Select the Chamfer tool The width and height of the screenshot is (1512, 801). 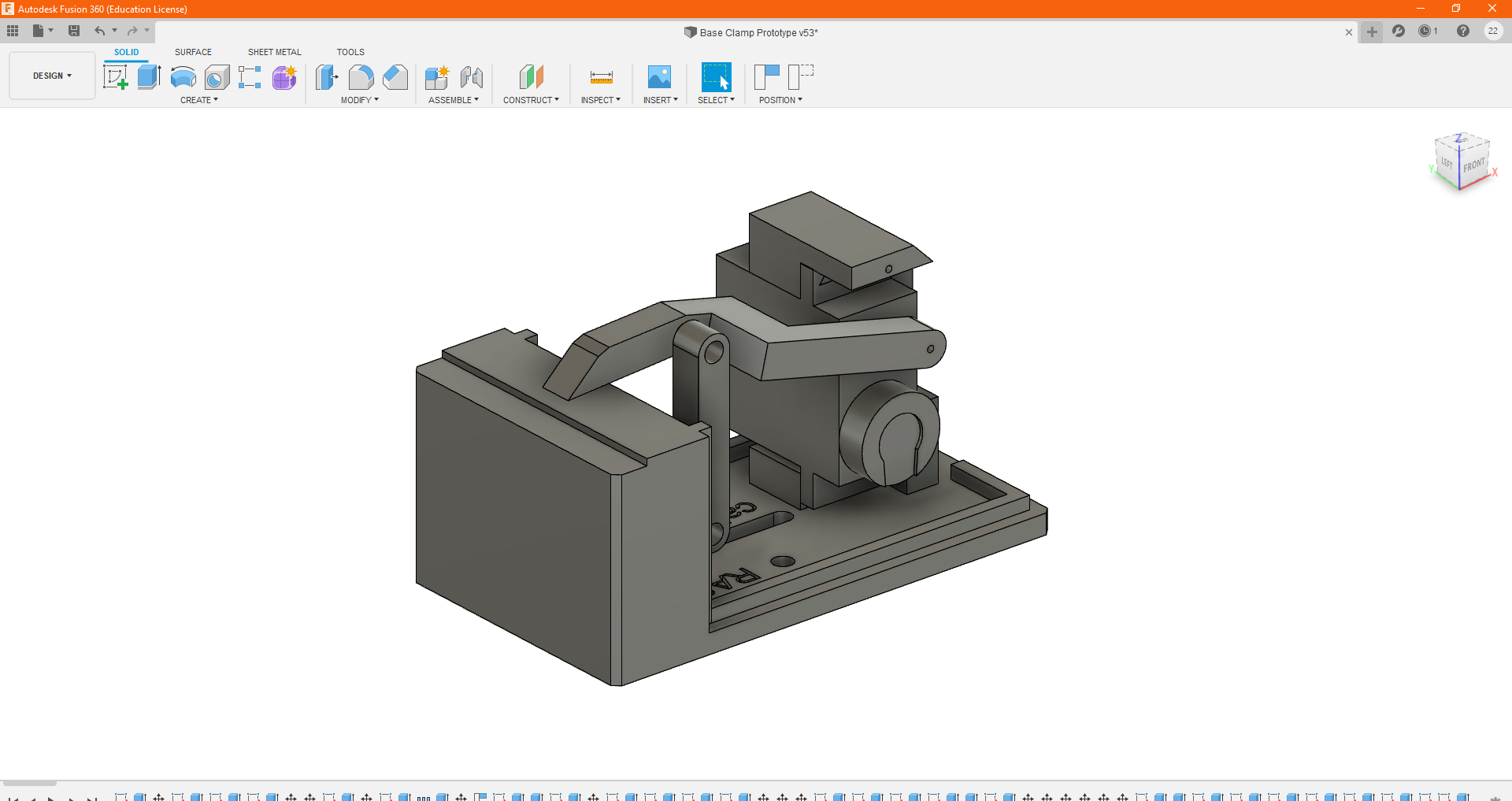click(x=395, y=77)
